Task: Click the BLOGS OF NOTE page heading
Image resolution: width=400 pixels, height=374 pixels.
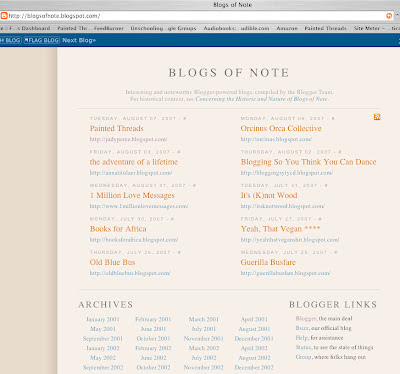Action: (229, 73)
